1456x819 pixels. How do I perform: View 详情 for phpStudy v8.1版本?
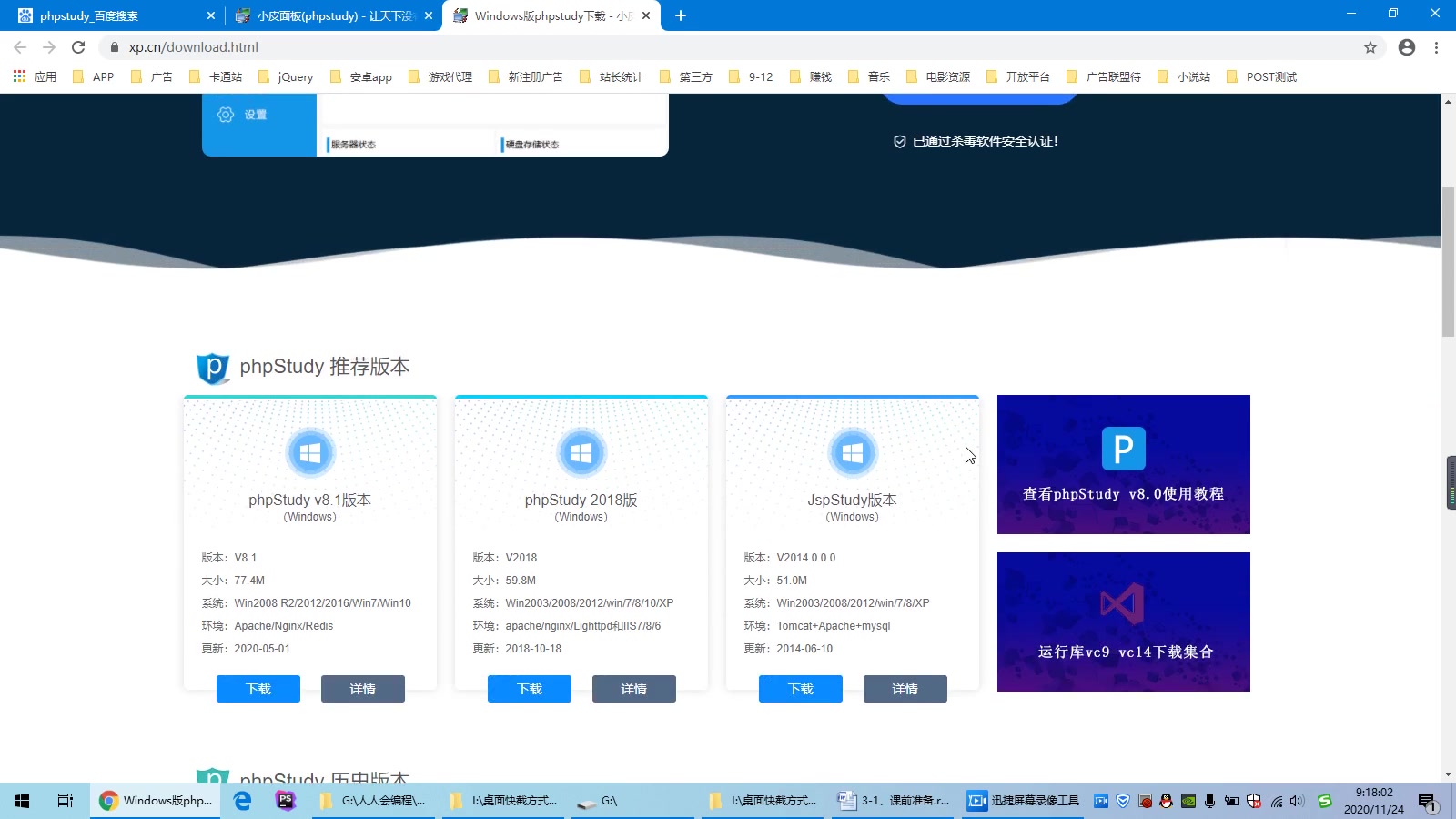[x=363, y=689]
